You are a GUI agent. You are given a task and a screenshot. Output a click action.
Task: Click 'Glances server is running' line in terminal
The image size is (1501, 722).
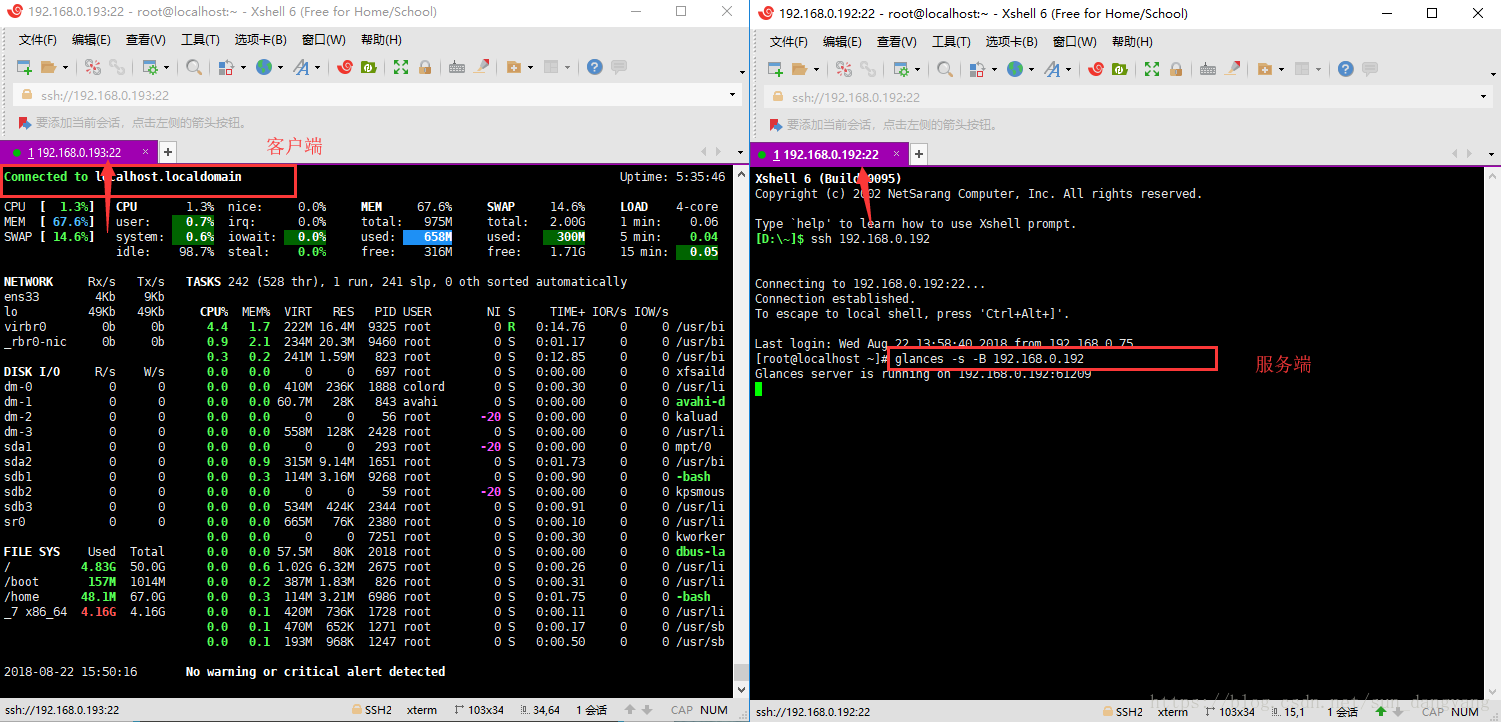coord(923,374)
